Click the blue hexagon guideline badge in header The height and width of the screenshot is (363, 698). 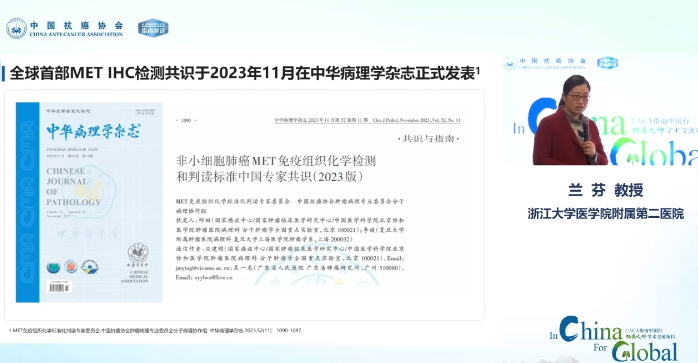[153, 29]
